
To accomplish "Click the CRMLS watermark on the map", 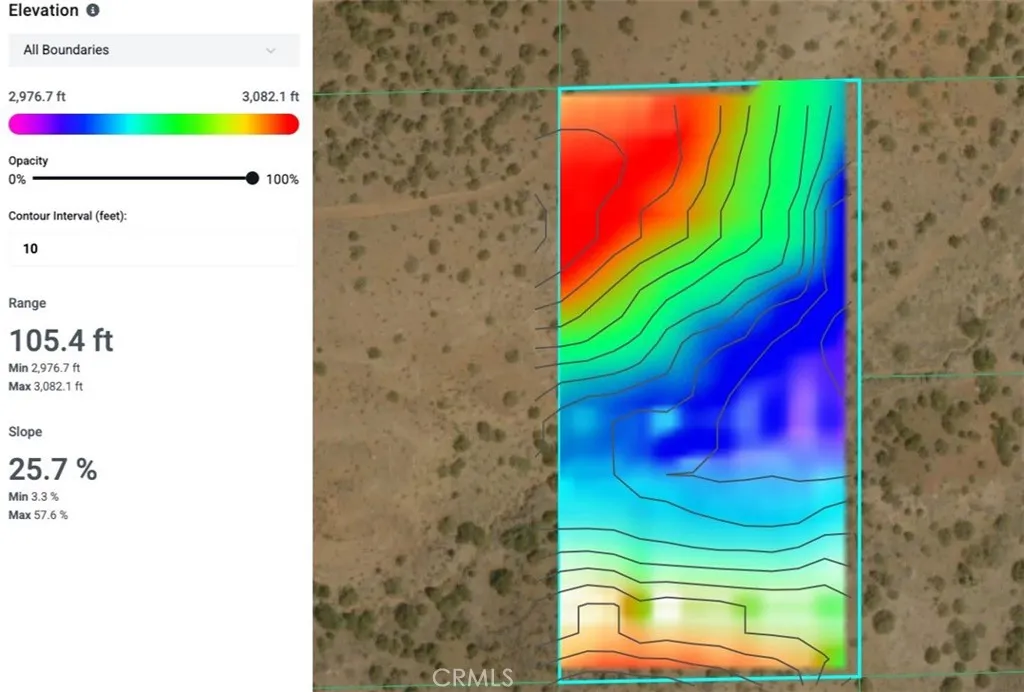I will point(472,677).
